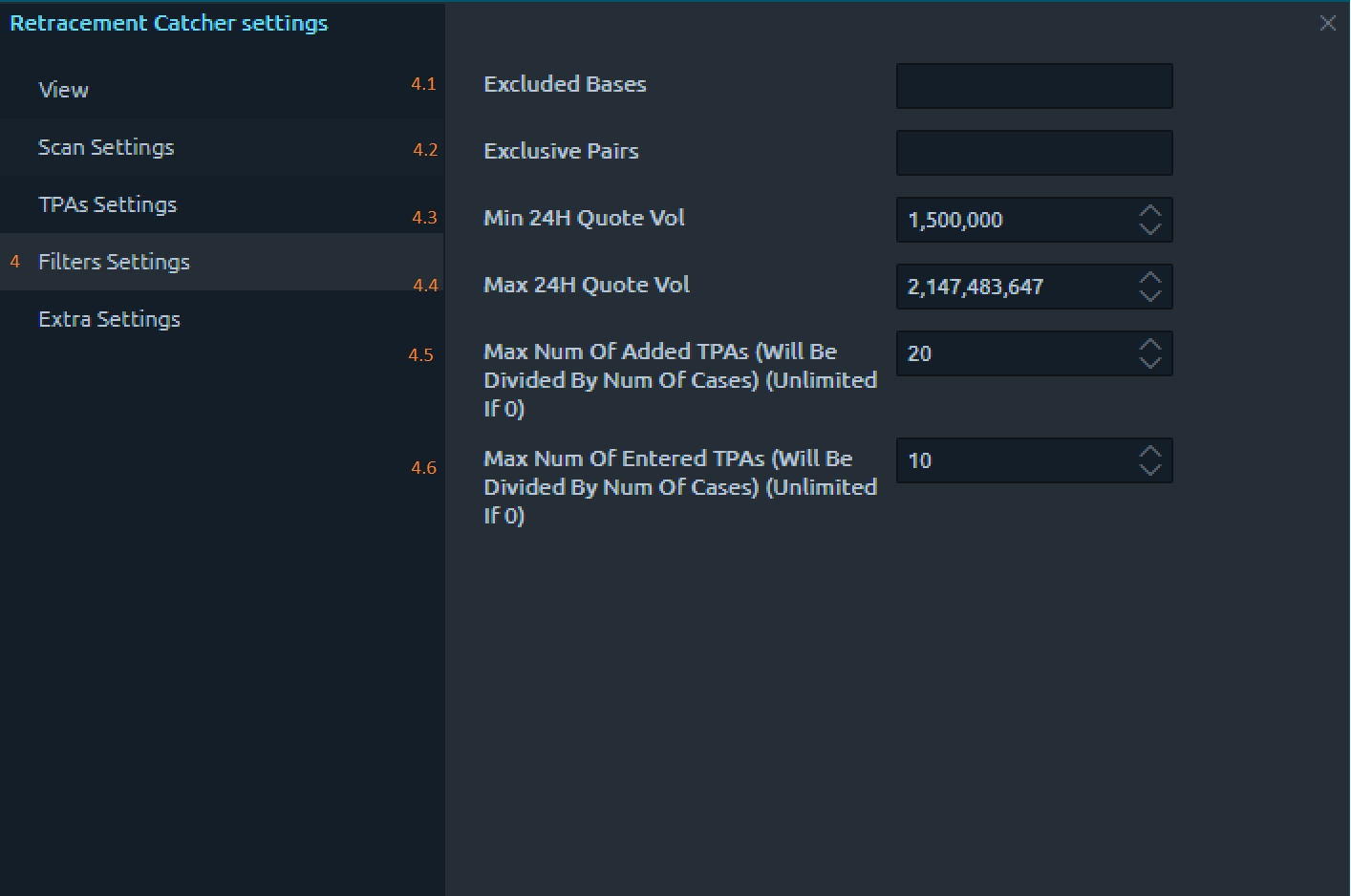Increase Max Num Of Entered TPAs

click(1150, 452)
